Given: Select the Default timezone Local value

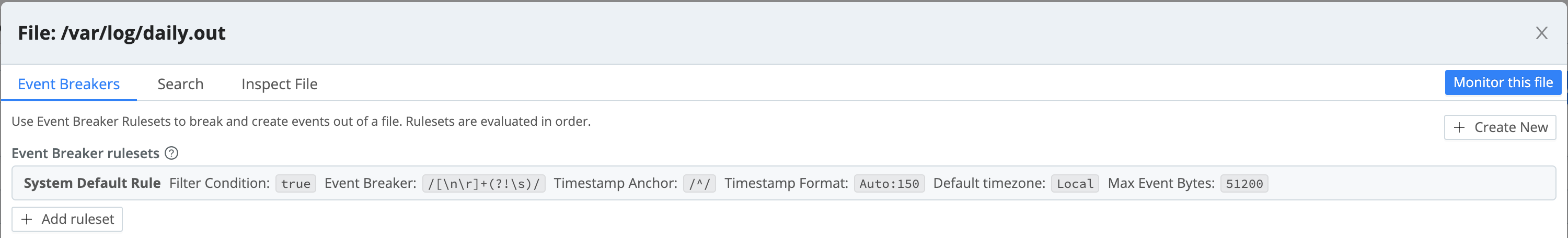Looking at the screenshot, I should coord(1075,184).
